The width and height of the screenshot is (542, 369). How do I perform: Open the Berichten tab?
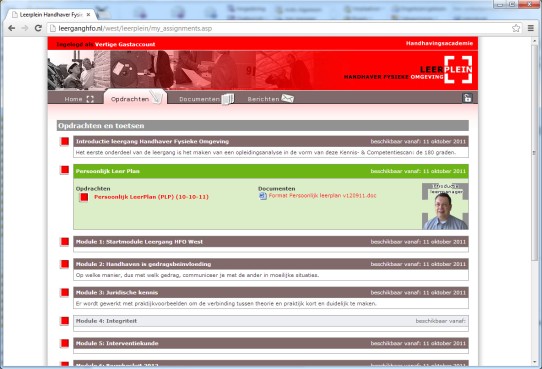tap(270, 99)
